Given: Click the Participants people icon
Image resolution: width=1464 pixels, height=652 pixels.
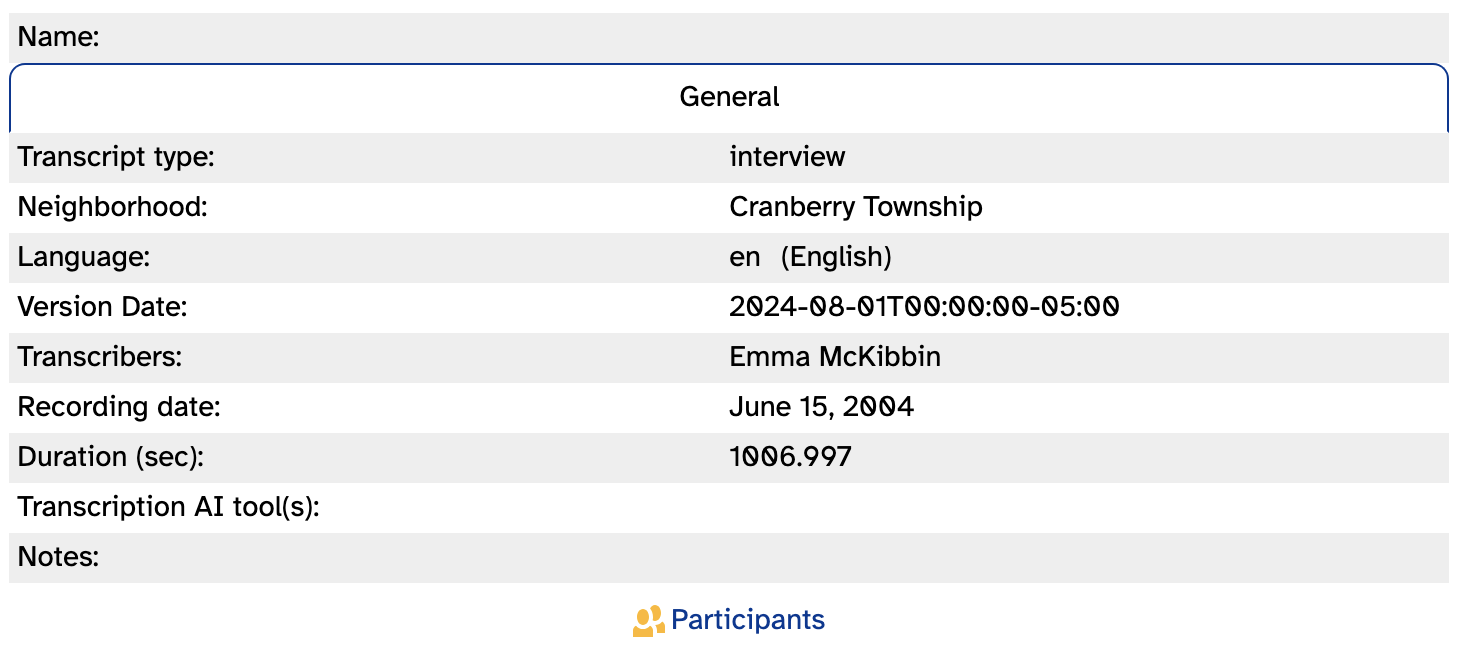Looking at the screenshot, I should tap(649, 621).
